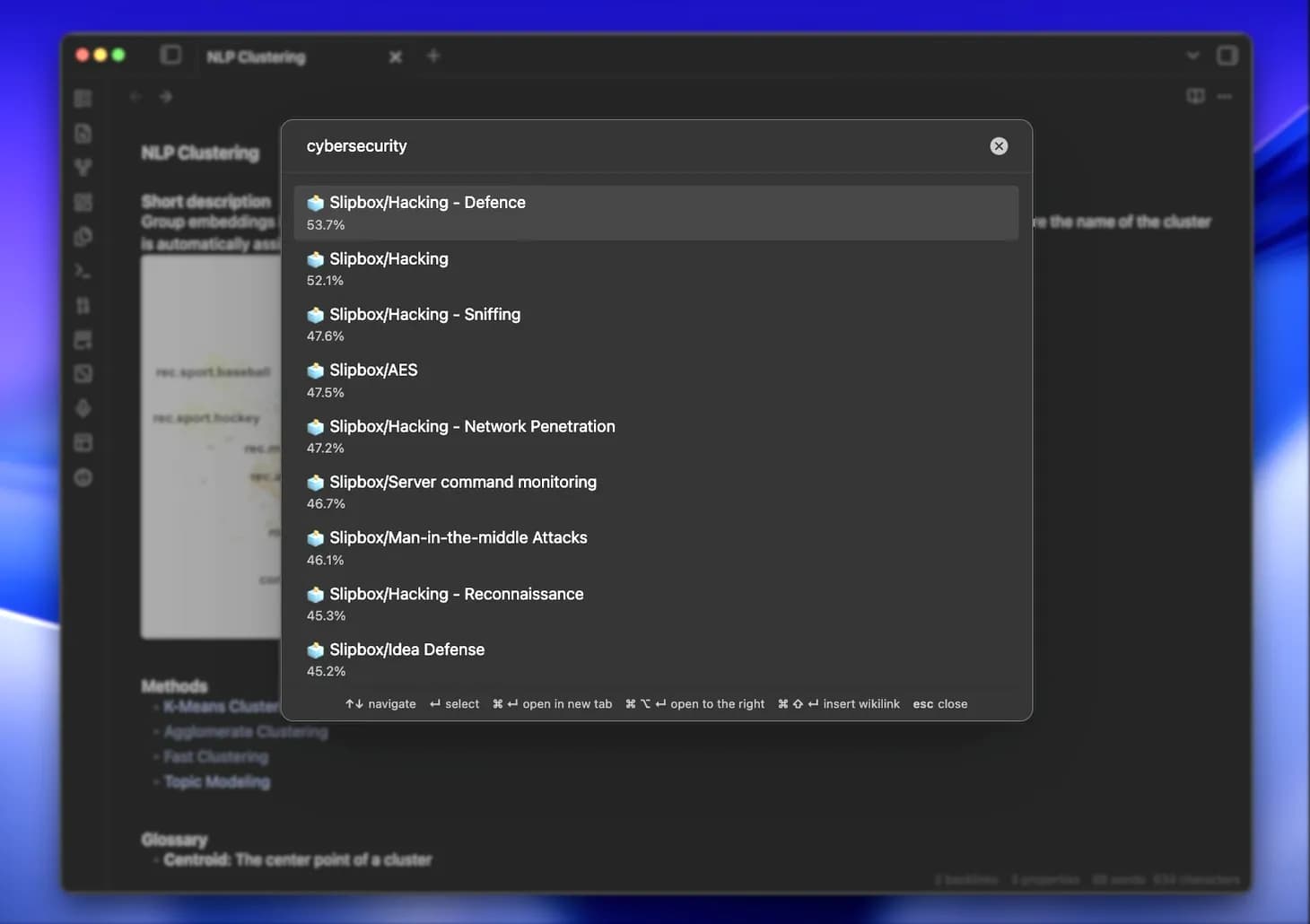Image resolution: width=1310 pixels, height=924 pixels.
Task: Click the stacked-files template icon in ribbon
Action: 83,237
